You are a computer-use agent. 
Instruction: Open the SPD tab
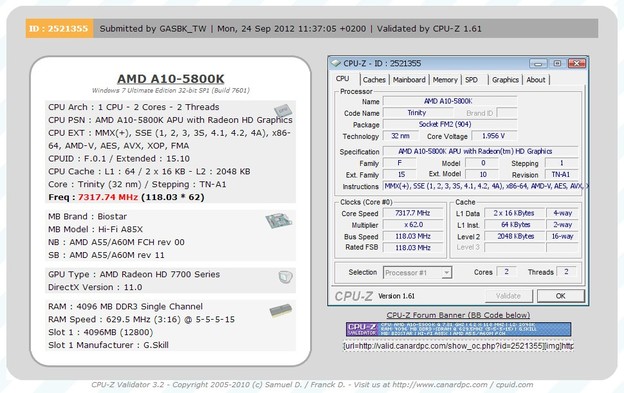point(472,80)
